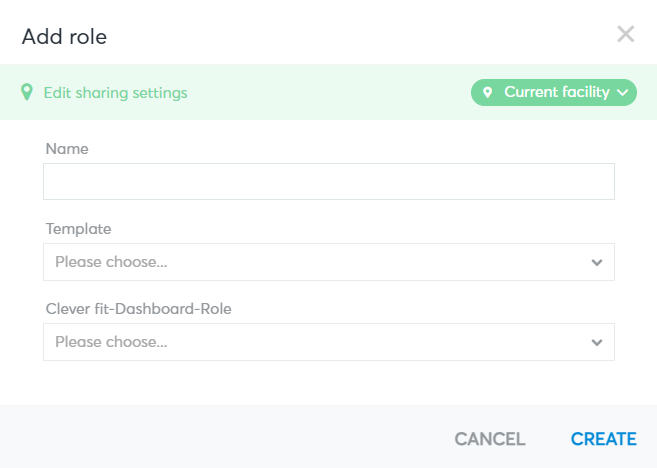Focus the Name input field
Image resolution: width=657 pixels, height=468 pixels.
[329, 181]
